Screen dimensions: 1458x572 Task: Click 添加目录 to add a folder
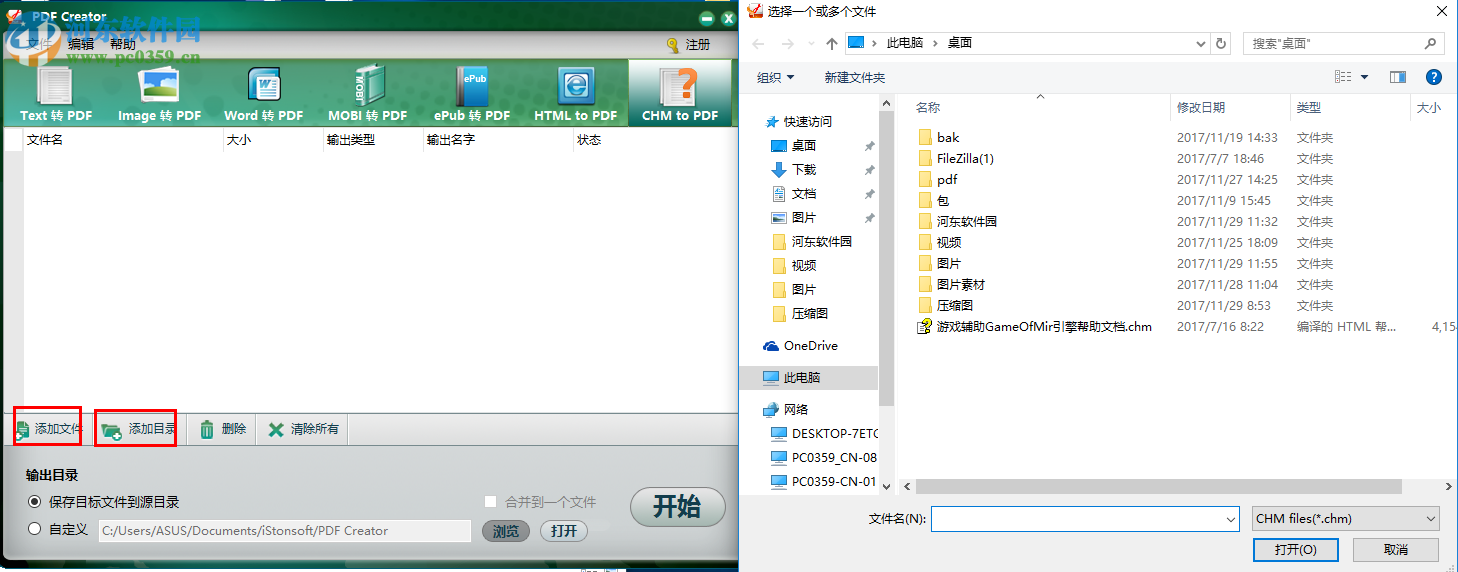pos(138,429)
